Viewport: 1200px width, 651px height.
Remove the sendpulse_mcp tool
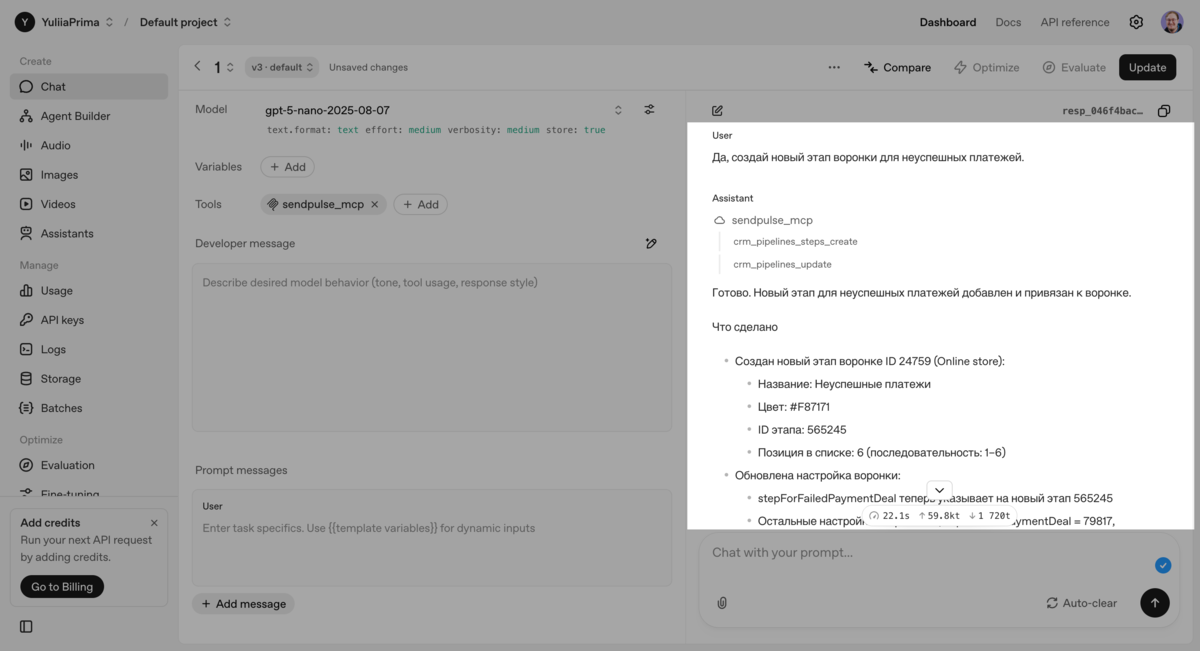375,204
